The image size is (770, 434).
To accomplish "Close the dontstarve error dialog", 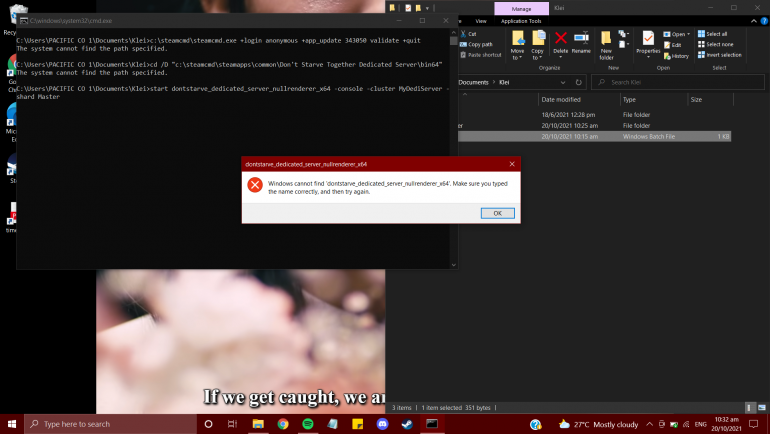I will coord(512,164).
